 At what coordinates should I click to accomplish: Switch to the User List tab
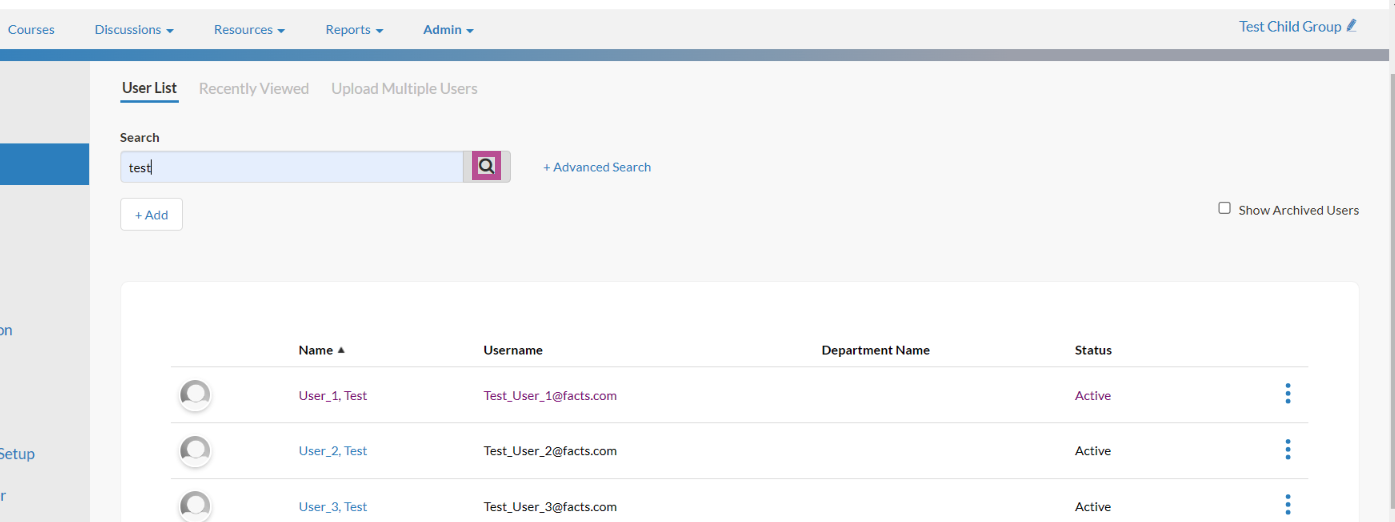[149, 88]
